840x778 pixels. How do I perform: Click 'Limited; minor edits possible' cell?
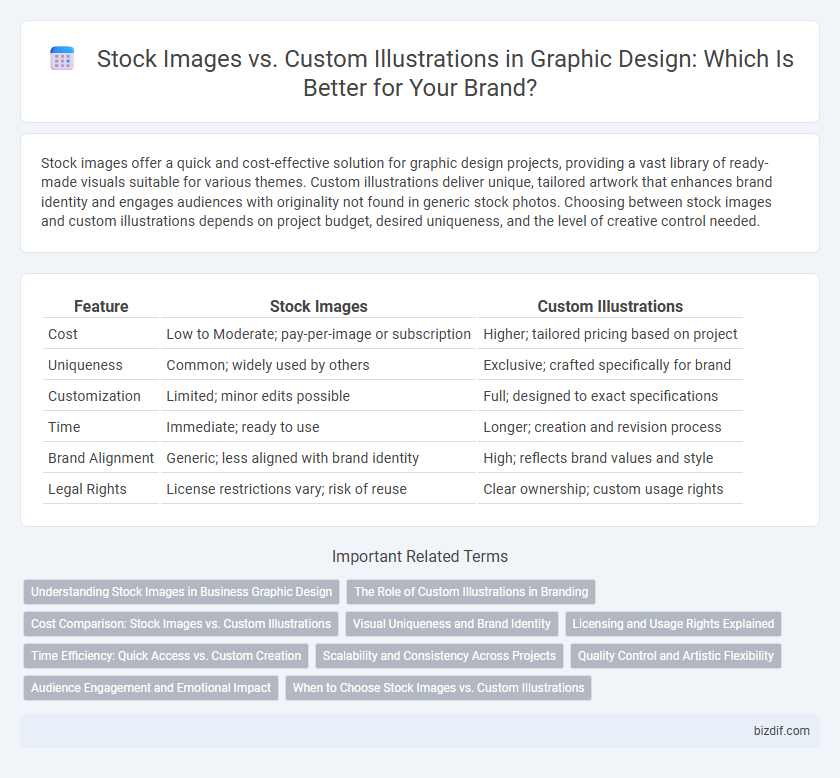coord(319,396)
